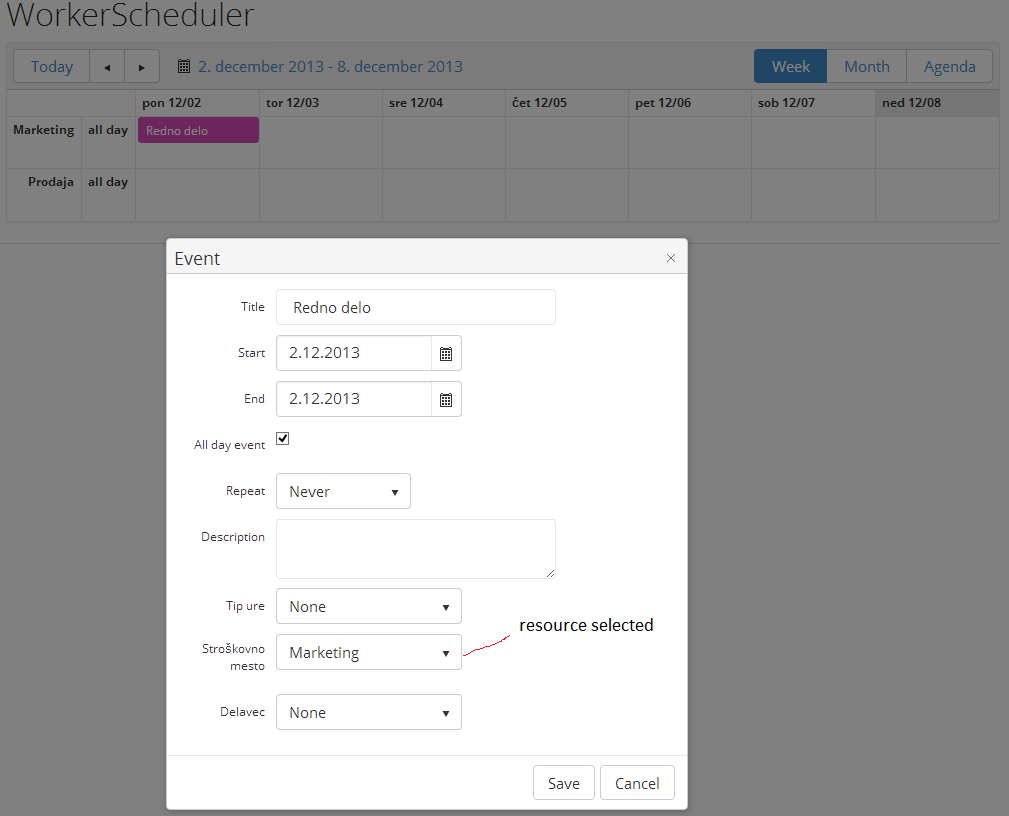Image resolution: width=1009 pixels, height=816 pixels.
Task: Open the Tip ure dropdown
Action: [369, 606]
